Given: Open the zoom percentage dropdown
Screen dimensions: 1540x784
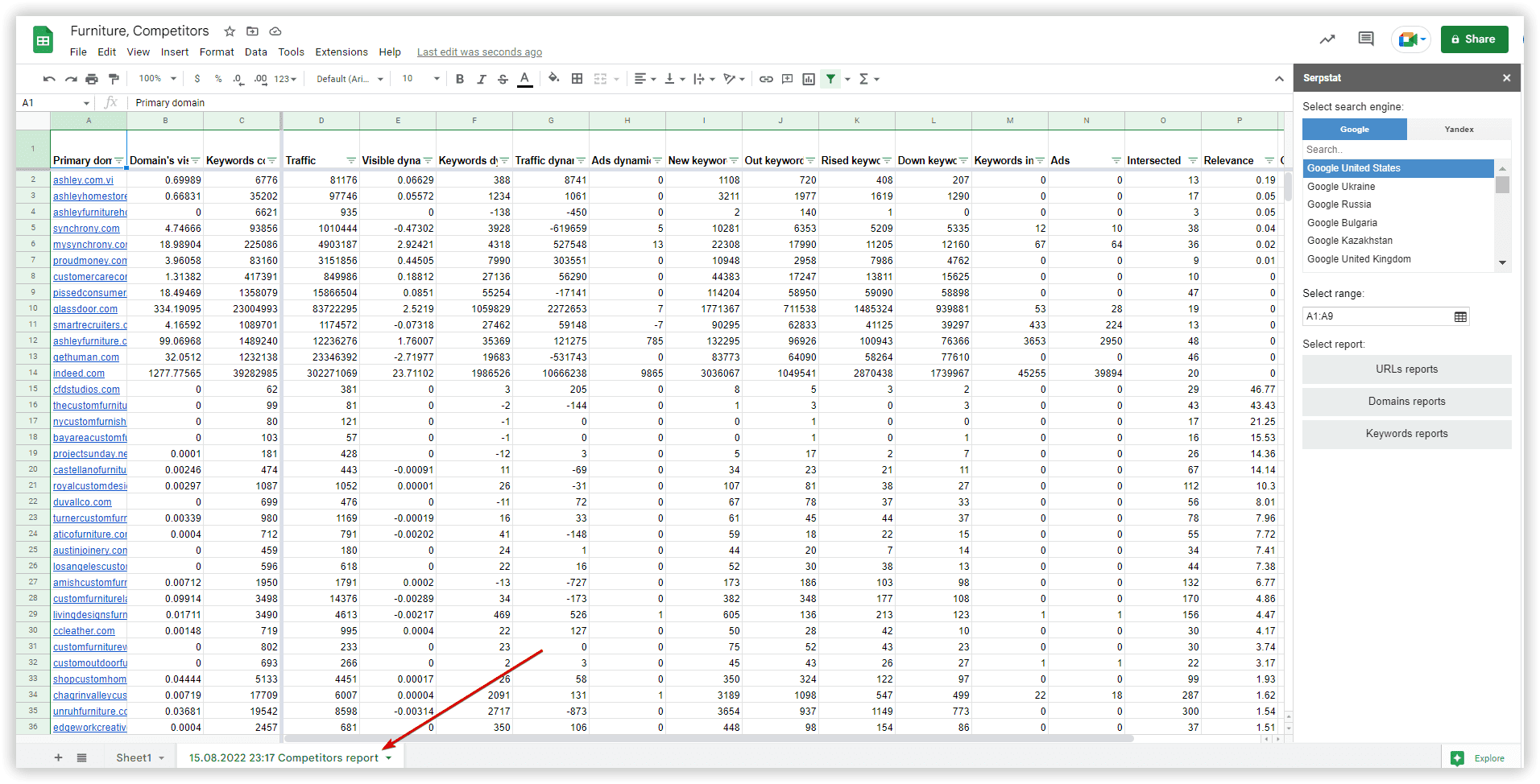Looking at the screenshot, I should point(156,78).
